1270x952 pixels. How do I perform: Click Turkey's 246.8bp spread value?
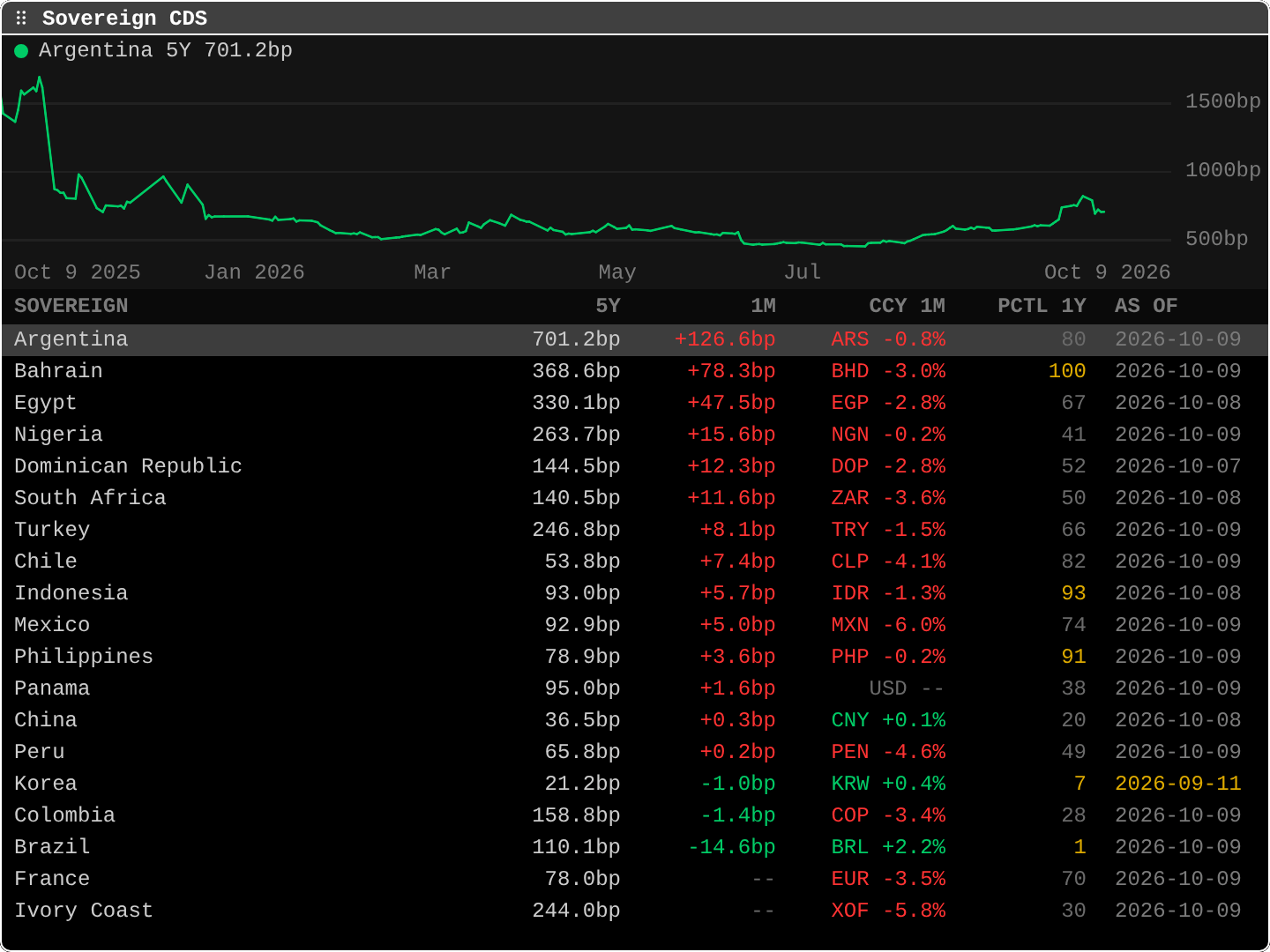pyautogui.click(x=576, y=530)
